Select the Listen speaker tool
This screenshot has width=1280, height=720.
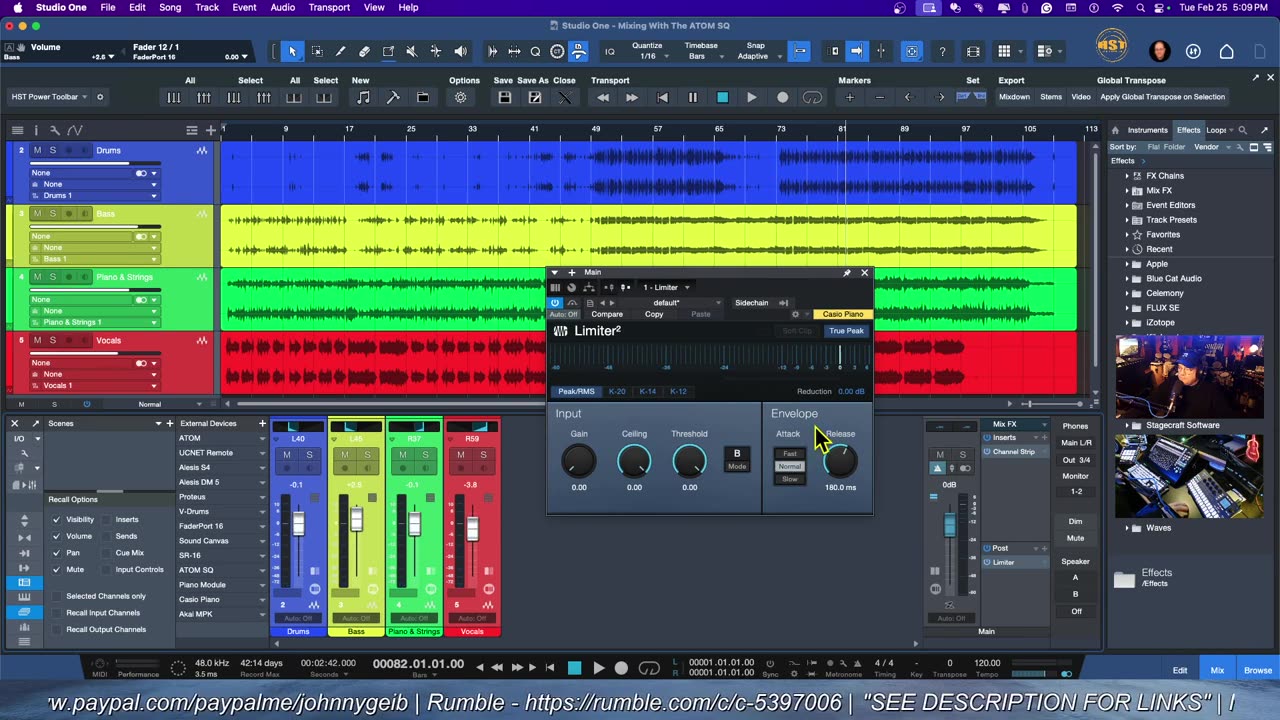coord(460,52)
